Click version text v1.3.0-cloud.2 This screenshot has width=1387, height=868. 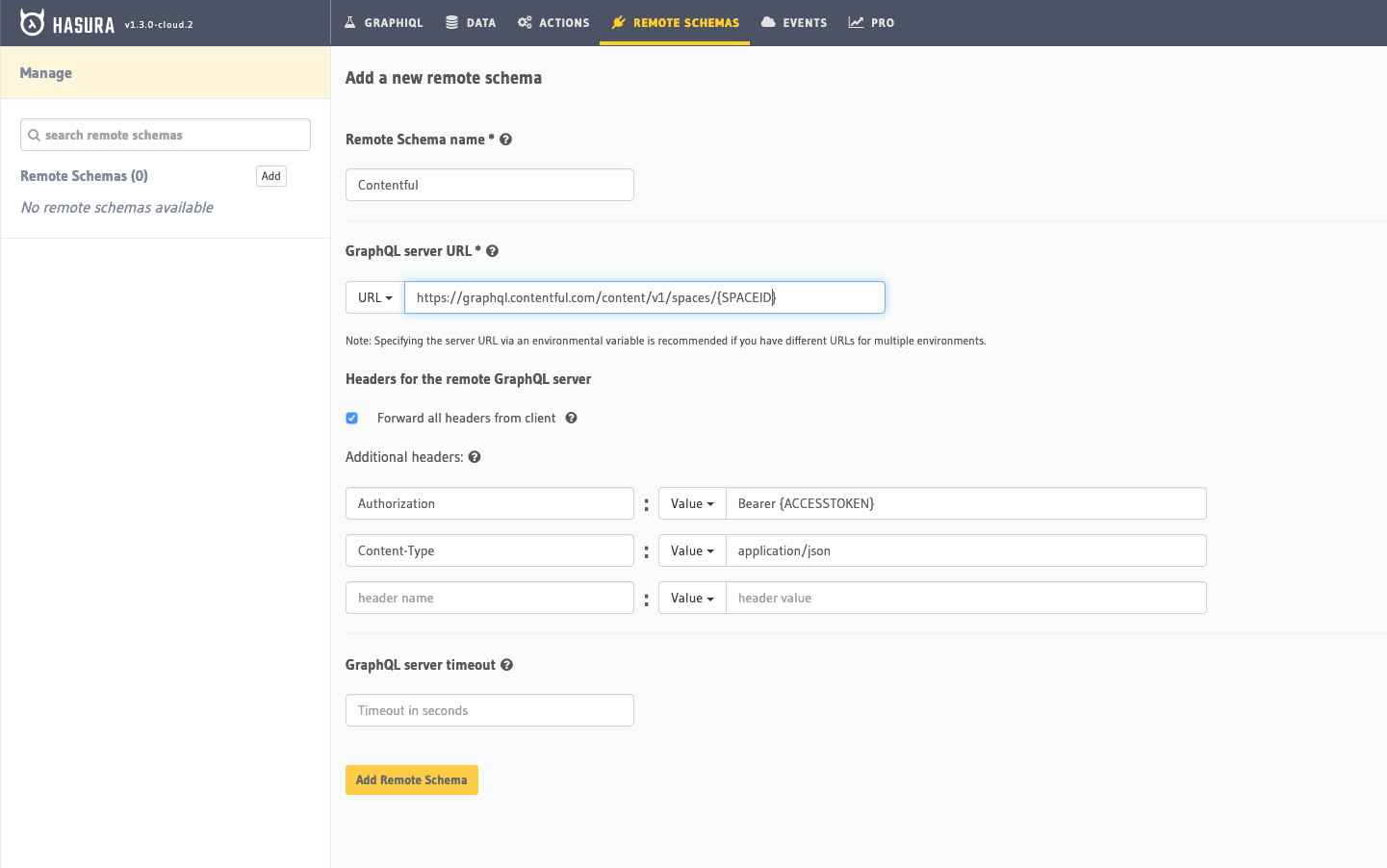click(159, 25)
